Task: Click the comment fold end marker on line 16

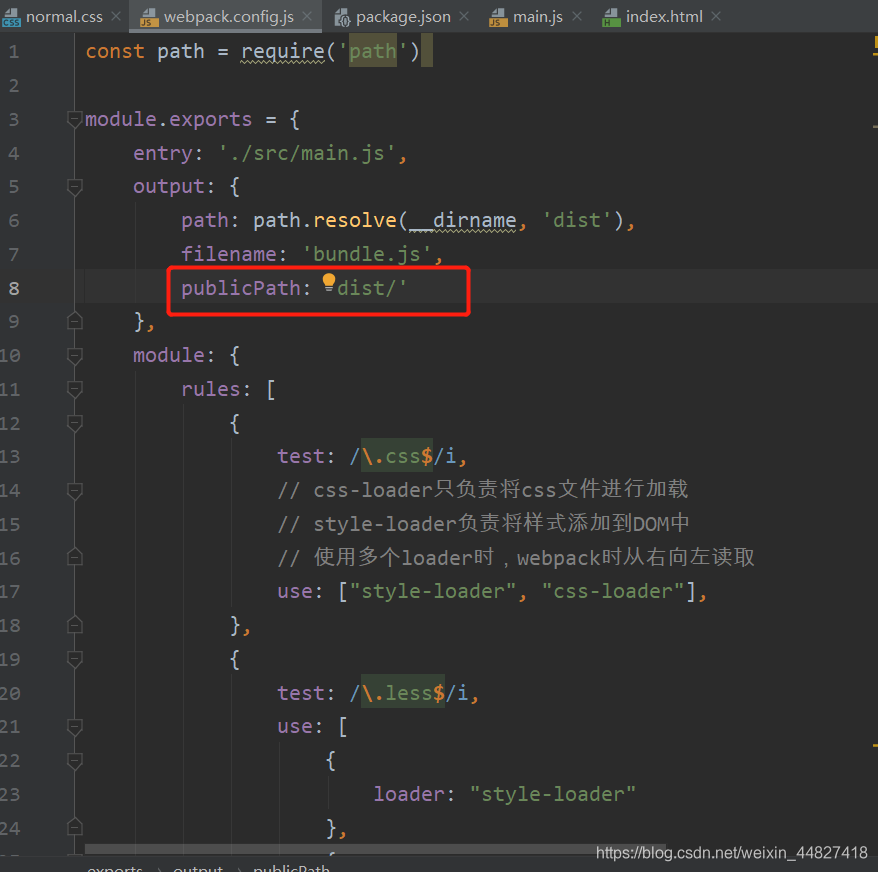Action: click(74, 557)
